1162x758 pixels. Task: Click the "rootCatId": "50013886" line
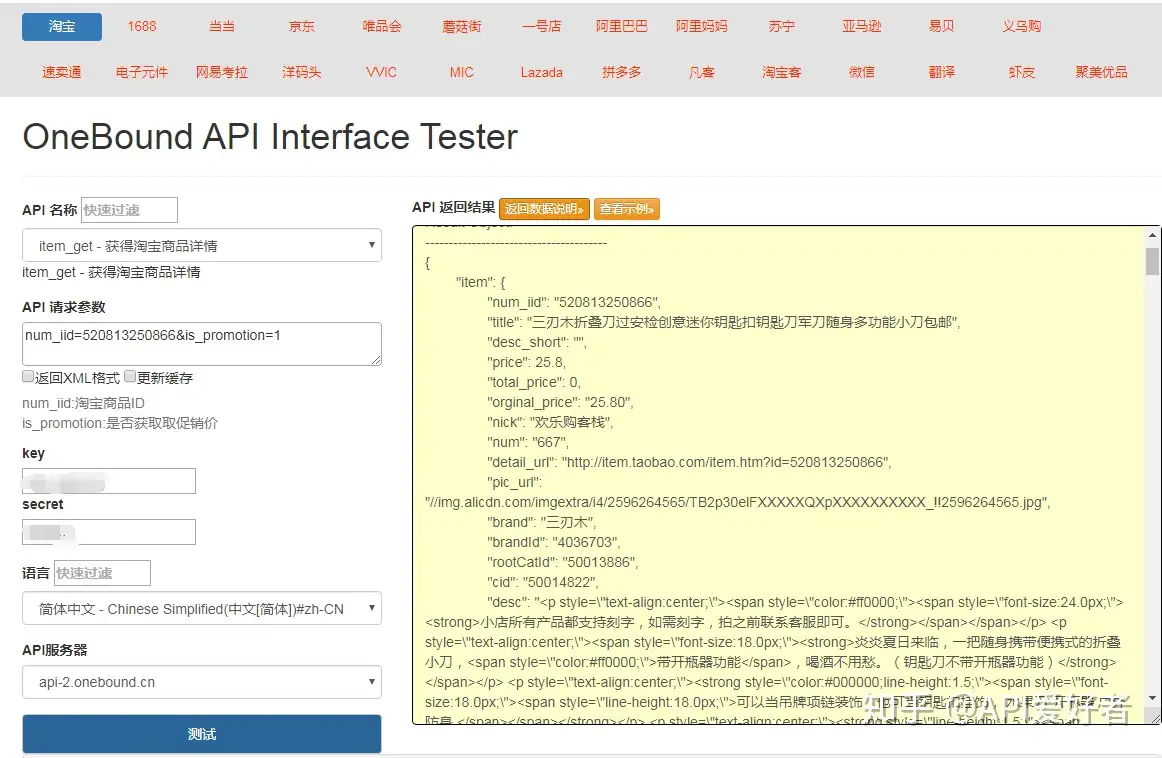tap(562, 562)
